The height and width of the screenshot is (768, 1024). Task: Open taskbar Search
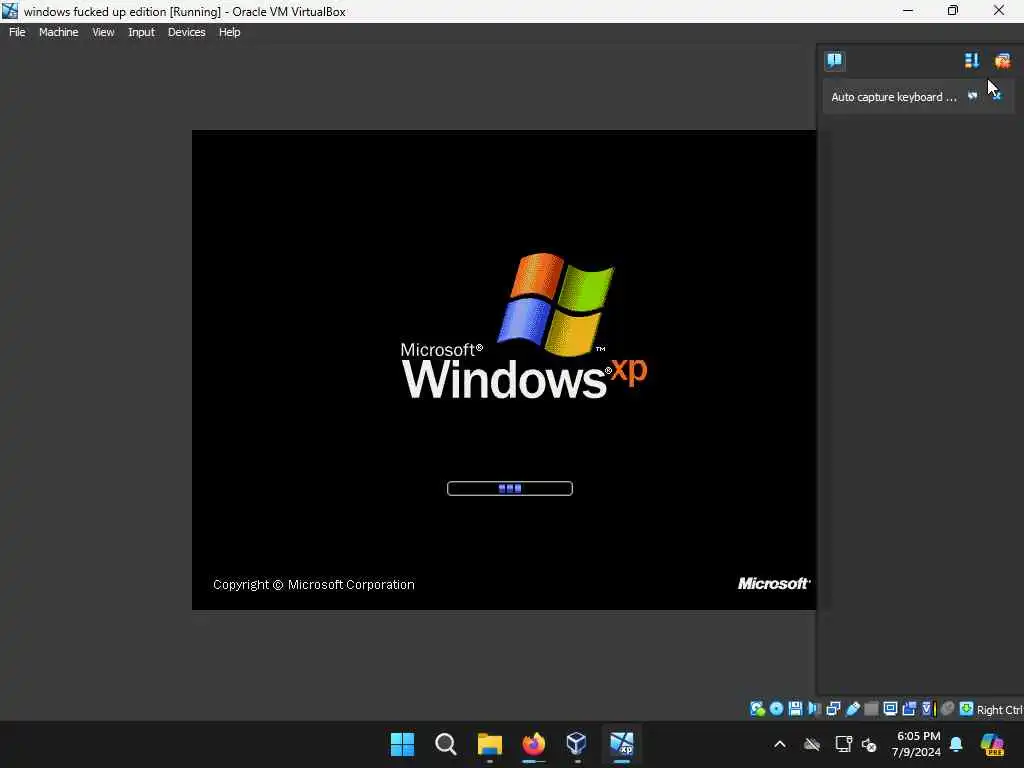click(446, 744)
